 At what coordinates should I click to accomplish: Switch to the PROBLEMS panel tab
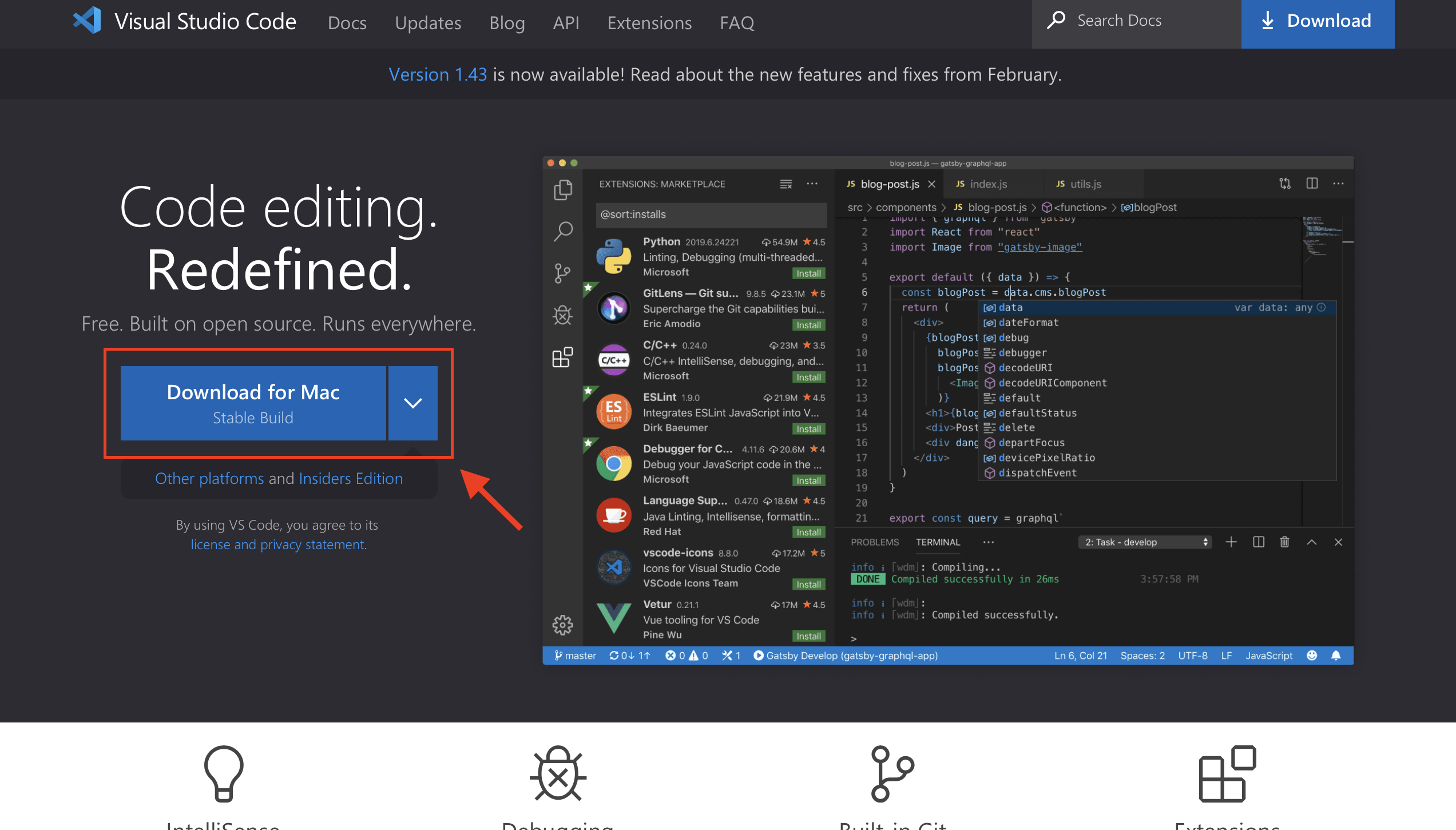click(x=875, y=542)
